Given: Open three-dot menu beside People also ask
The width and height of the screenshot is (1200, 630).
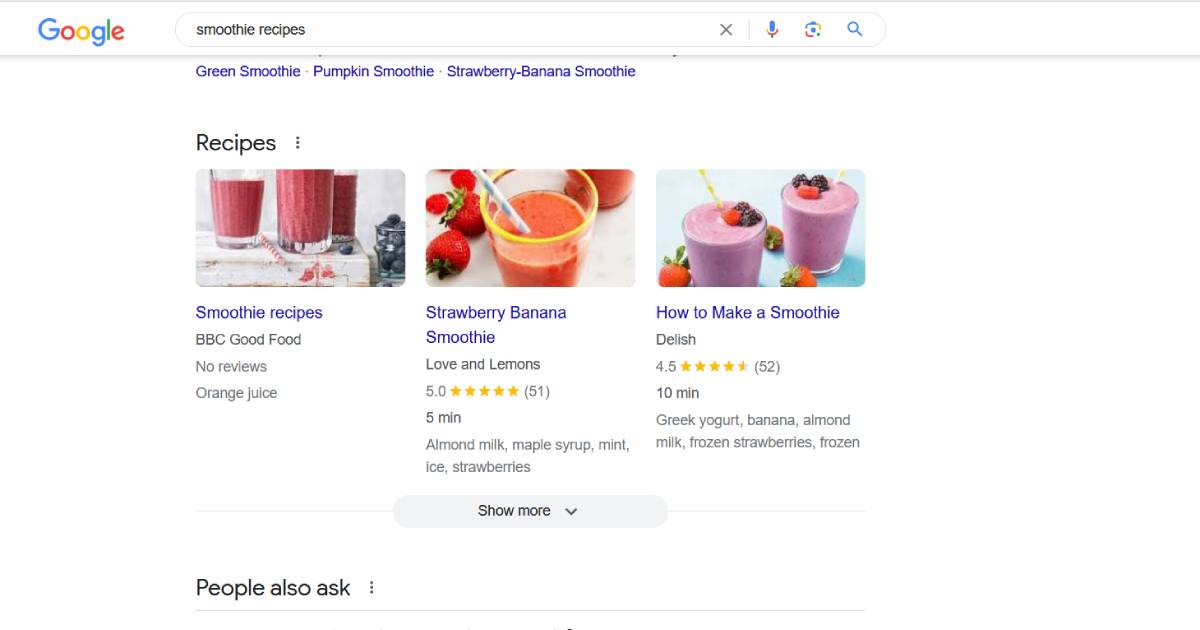Looking at the screenshot, I should click(x=371, y=588).
